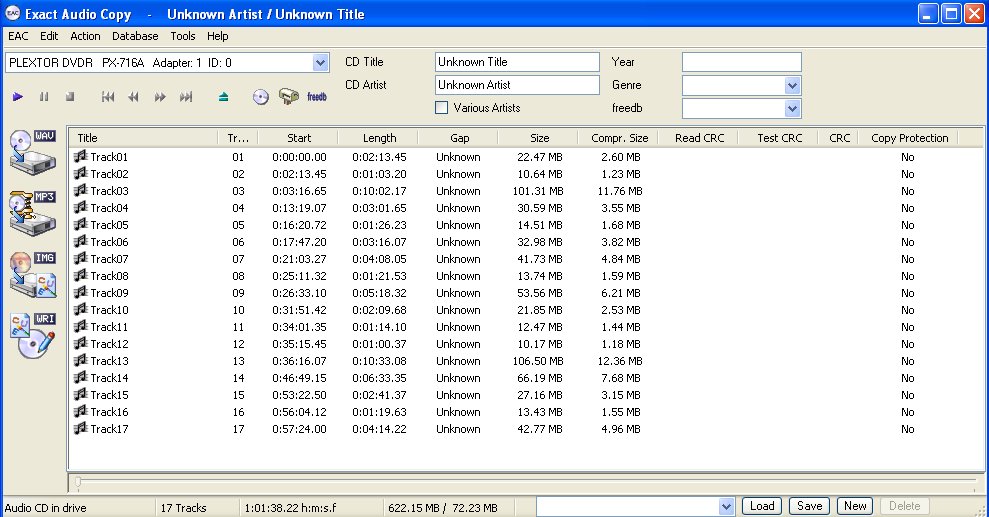Click the Play button
This screenshot has height=517, width=989.
[x=18, y=96]
